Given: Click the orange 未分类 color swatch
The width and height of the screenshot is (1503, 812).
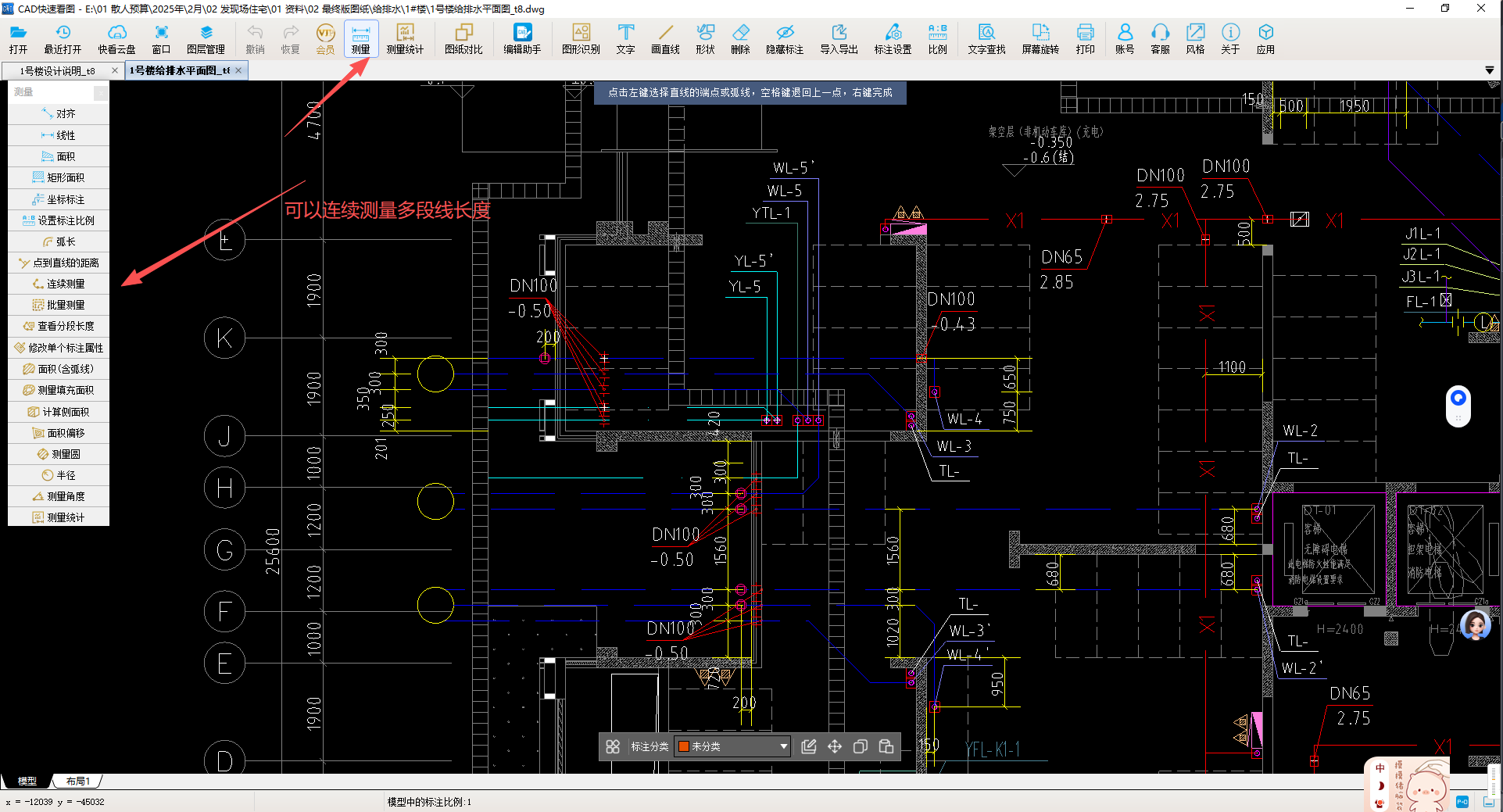Looking at the screenshot, I should (684, 746).
